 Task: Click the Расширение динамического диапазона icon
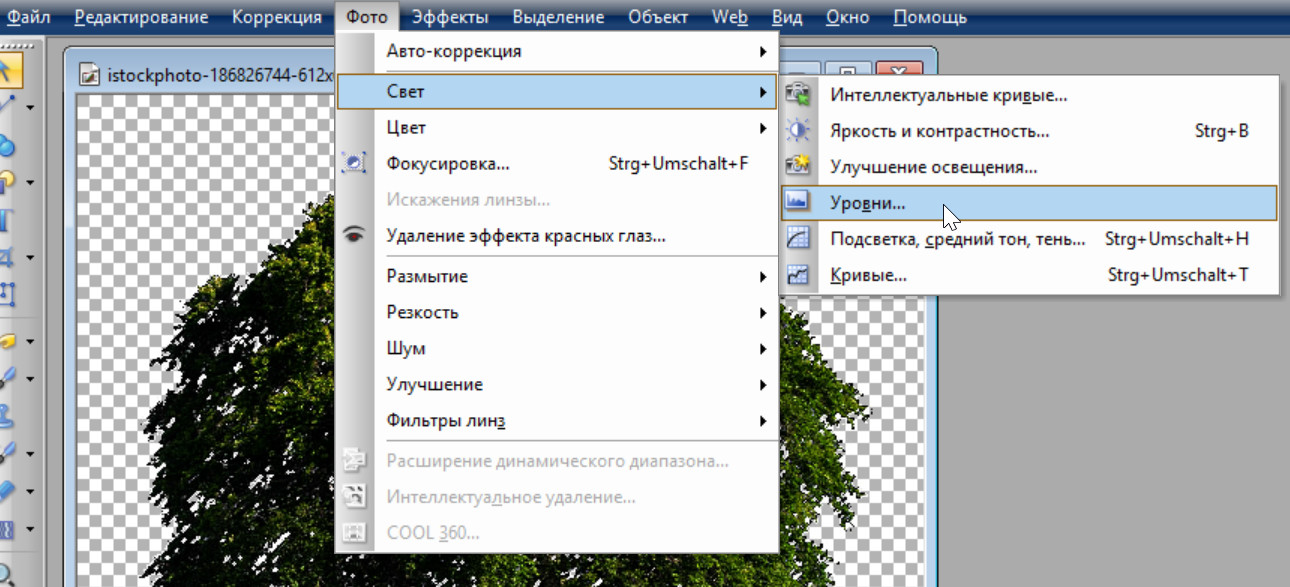pos(354,461)
